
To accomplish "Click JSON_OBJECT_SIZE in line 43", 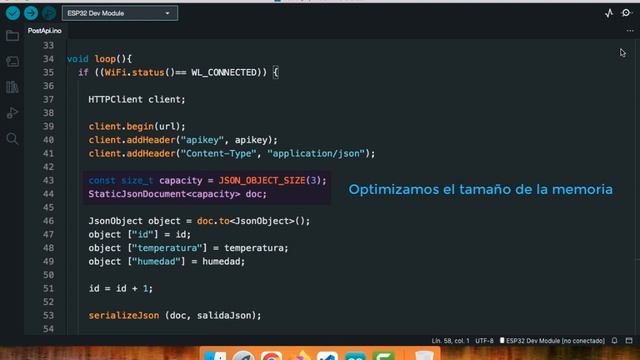I will [x=262, y=180].
